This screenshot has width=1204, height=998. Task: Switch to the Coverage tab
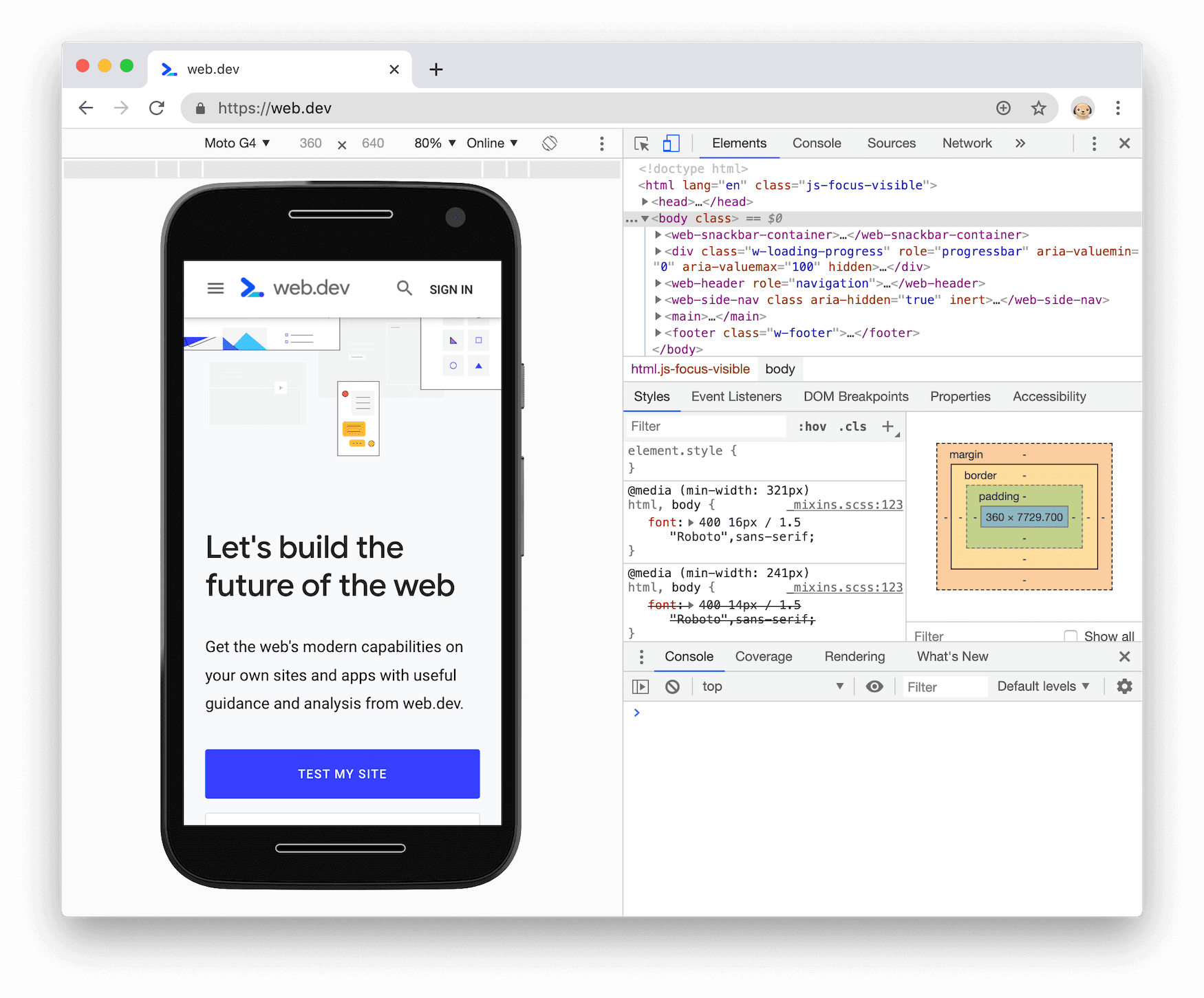click(764, 656)
